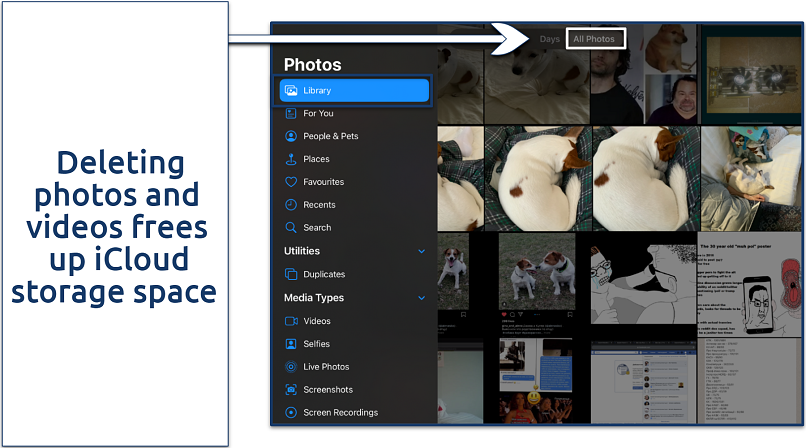
Task: Open the Duplicates label
Action: [x=324, y=274]
